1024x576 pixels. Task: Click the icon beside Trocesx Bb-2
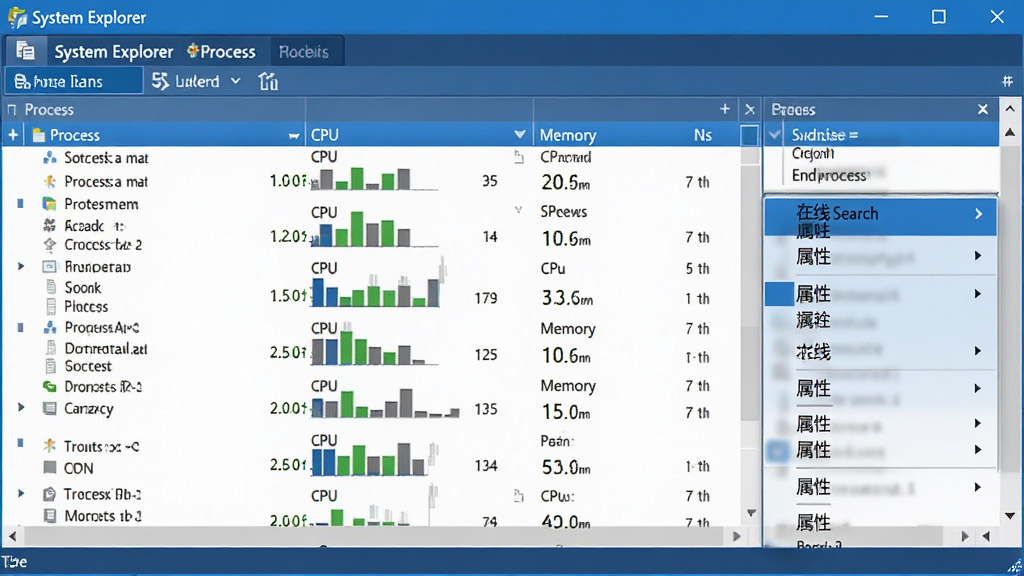(x=50, y=494)
